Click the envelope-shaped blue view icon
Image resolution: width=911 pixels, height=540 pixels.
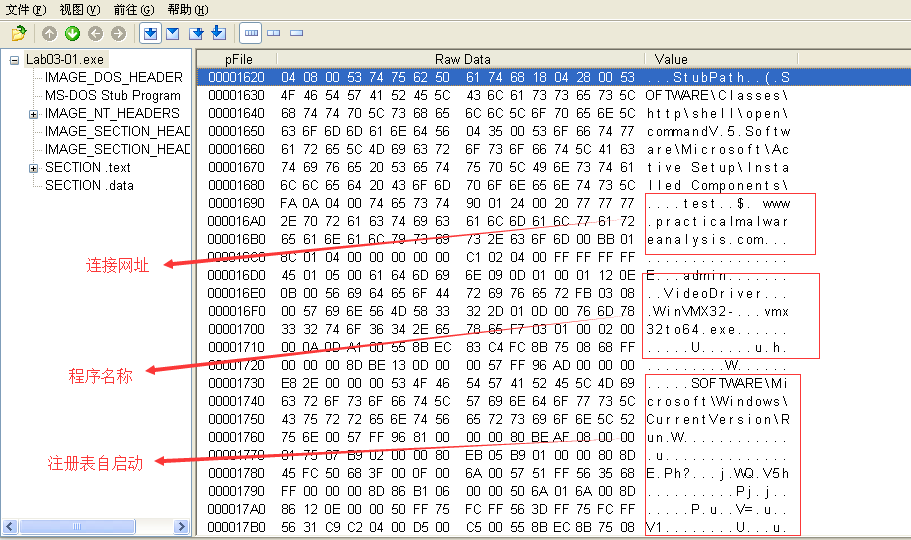[x=173, y=34]
